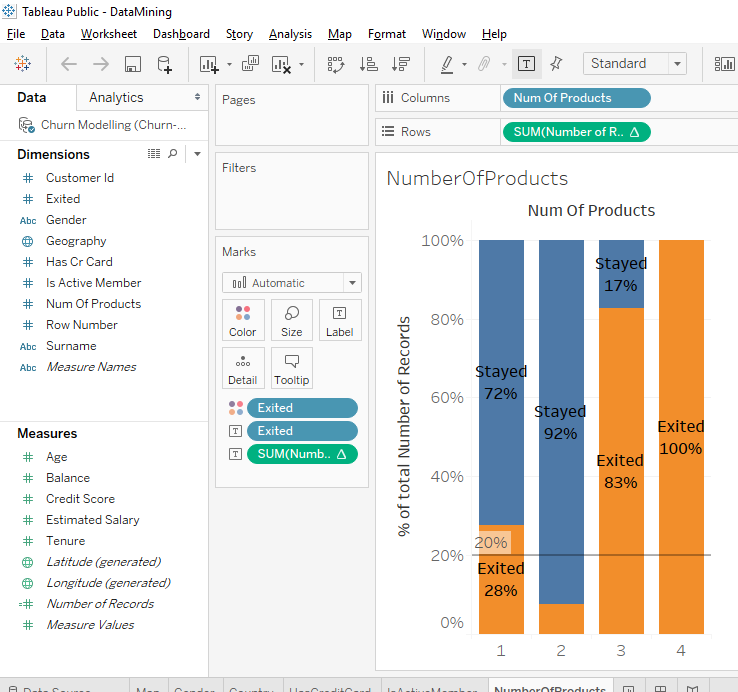Click the Num Of Products column pill
The height and width of the screenshot is (692, 738).
click(x=576, y=98)
